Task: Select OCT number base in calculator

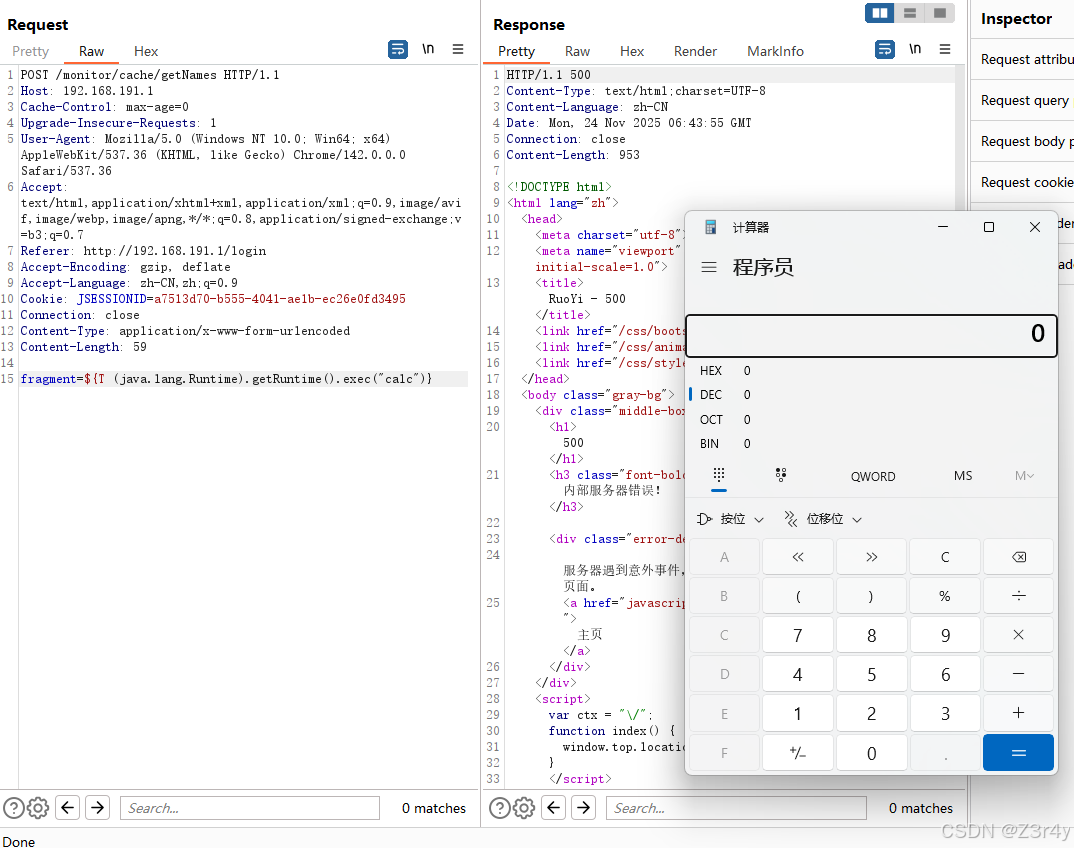Action: coord(871,419)
